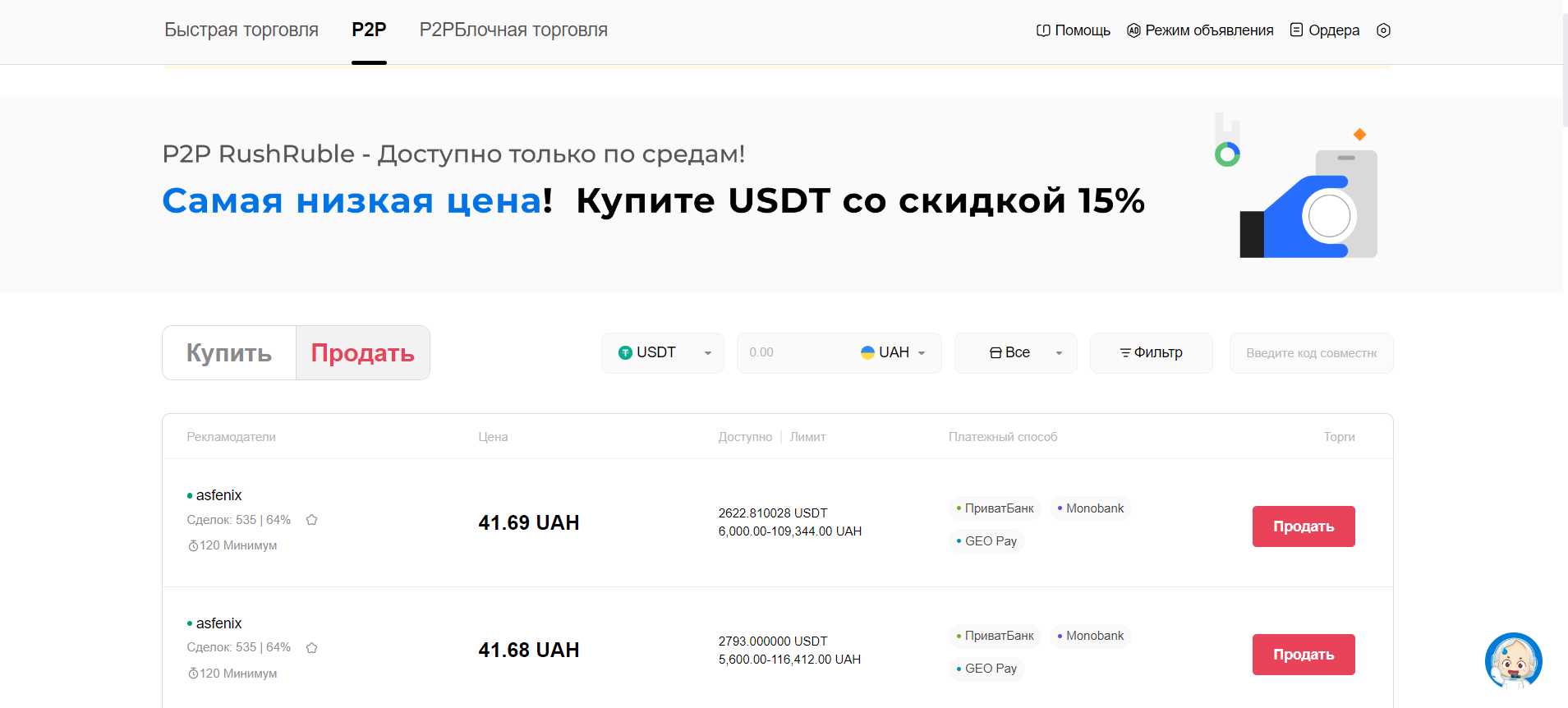This screenshot has width=1568, height=708.
Task: Click the payment card icon next to Все
Action: coord(996,353)
